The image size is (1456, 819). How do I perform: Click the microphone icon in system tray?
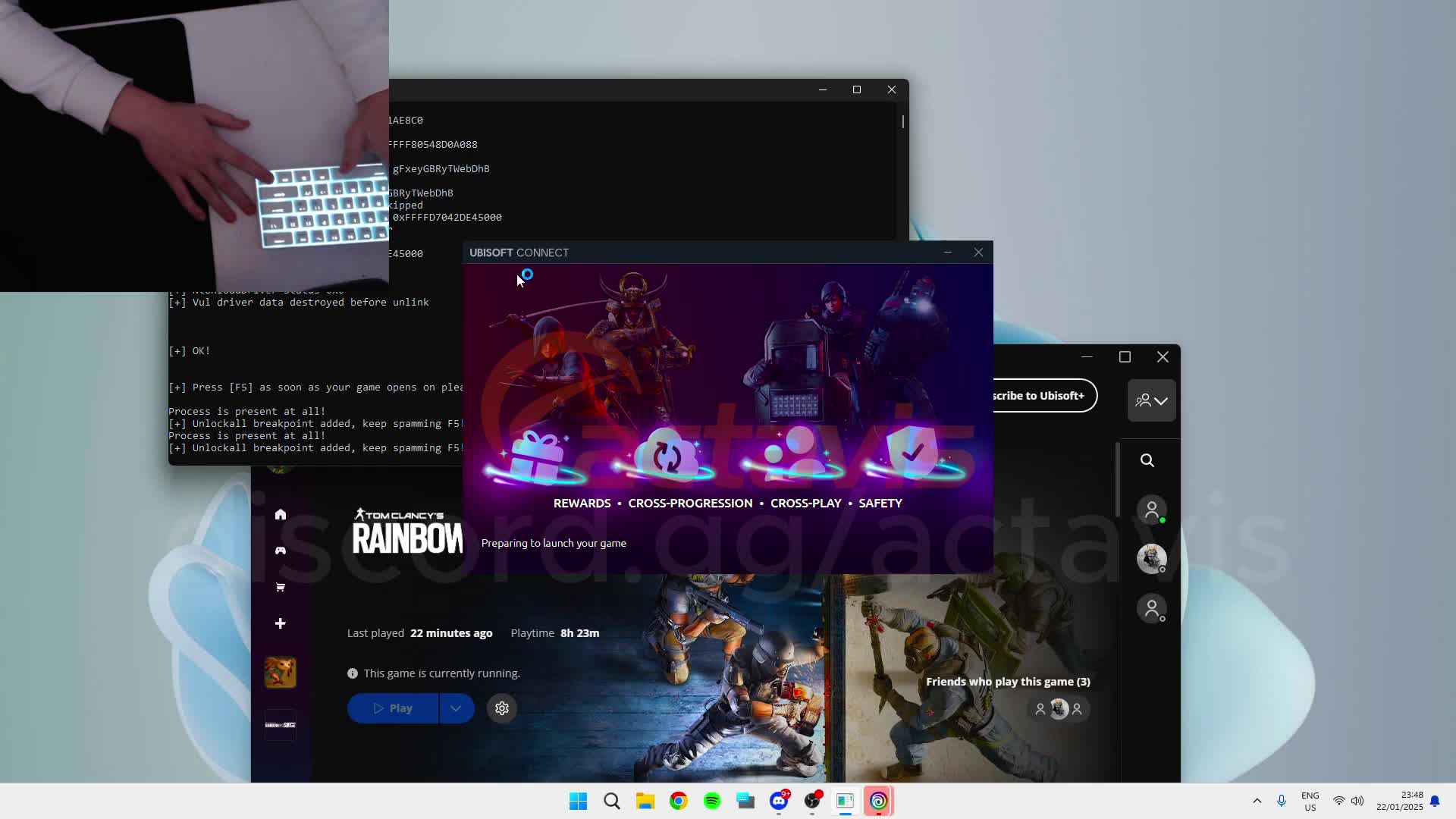[x=1282, y=801]
